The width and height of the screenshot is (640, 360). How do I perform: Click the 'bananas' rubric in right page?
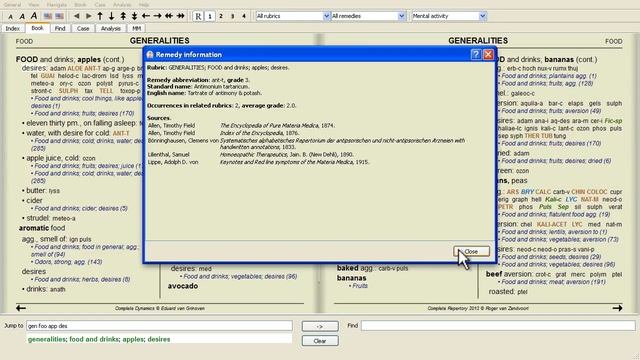click(351, 278)
